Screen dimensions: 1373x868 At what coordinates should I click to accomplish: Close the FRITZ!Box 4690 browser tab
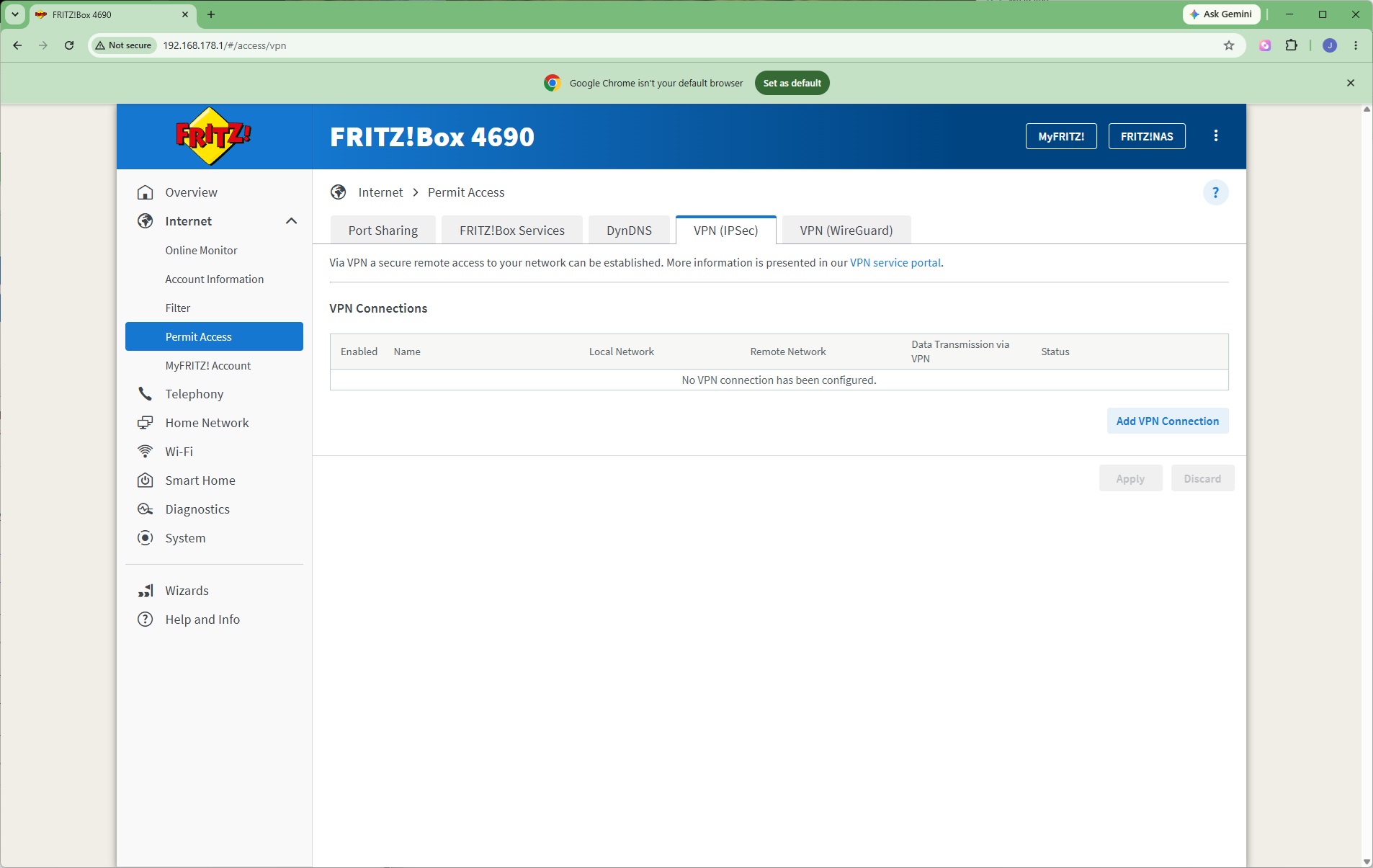coord(185,14)
